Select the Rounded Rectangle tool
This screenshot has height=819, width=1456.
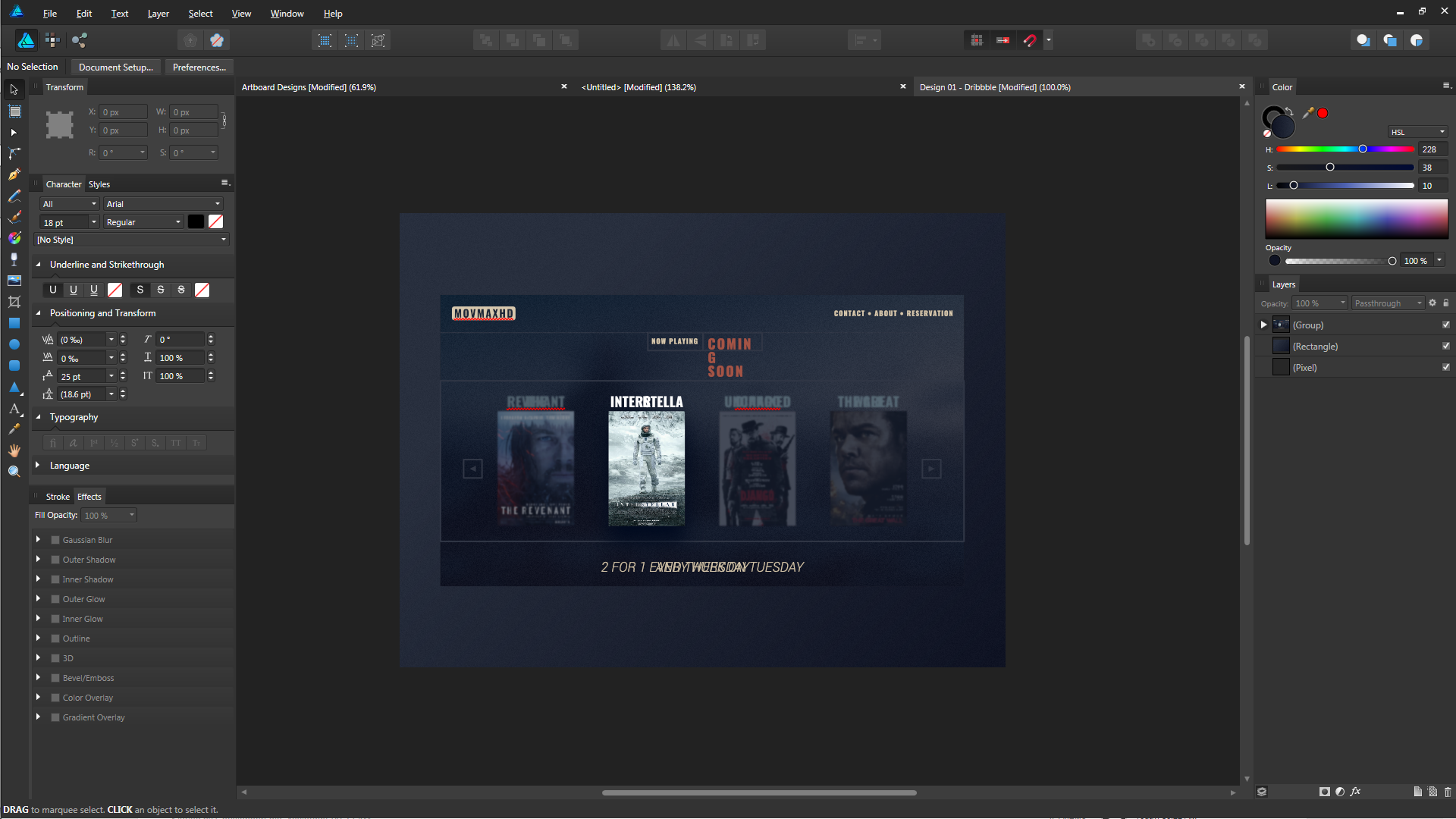14,366
